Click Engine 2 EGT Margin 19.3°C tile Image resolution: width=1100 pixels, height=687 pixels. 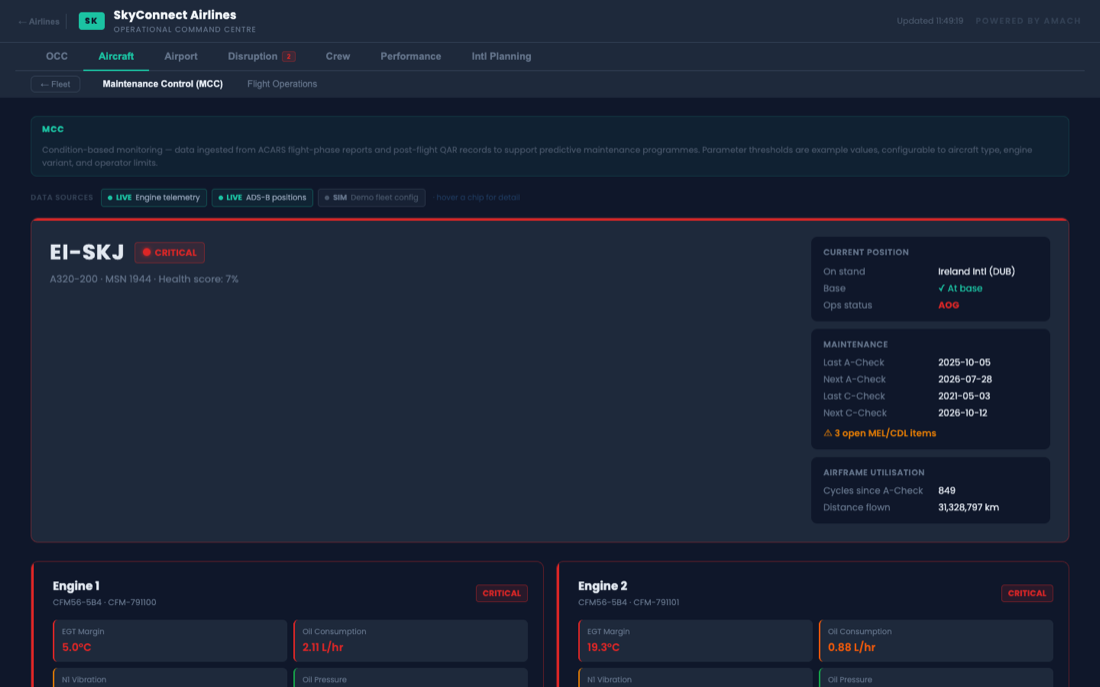695,641
